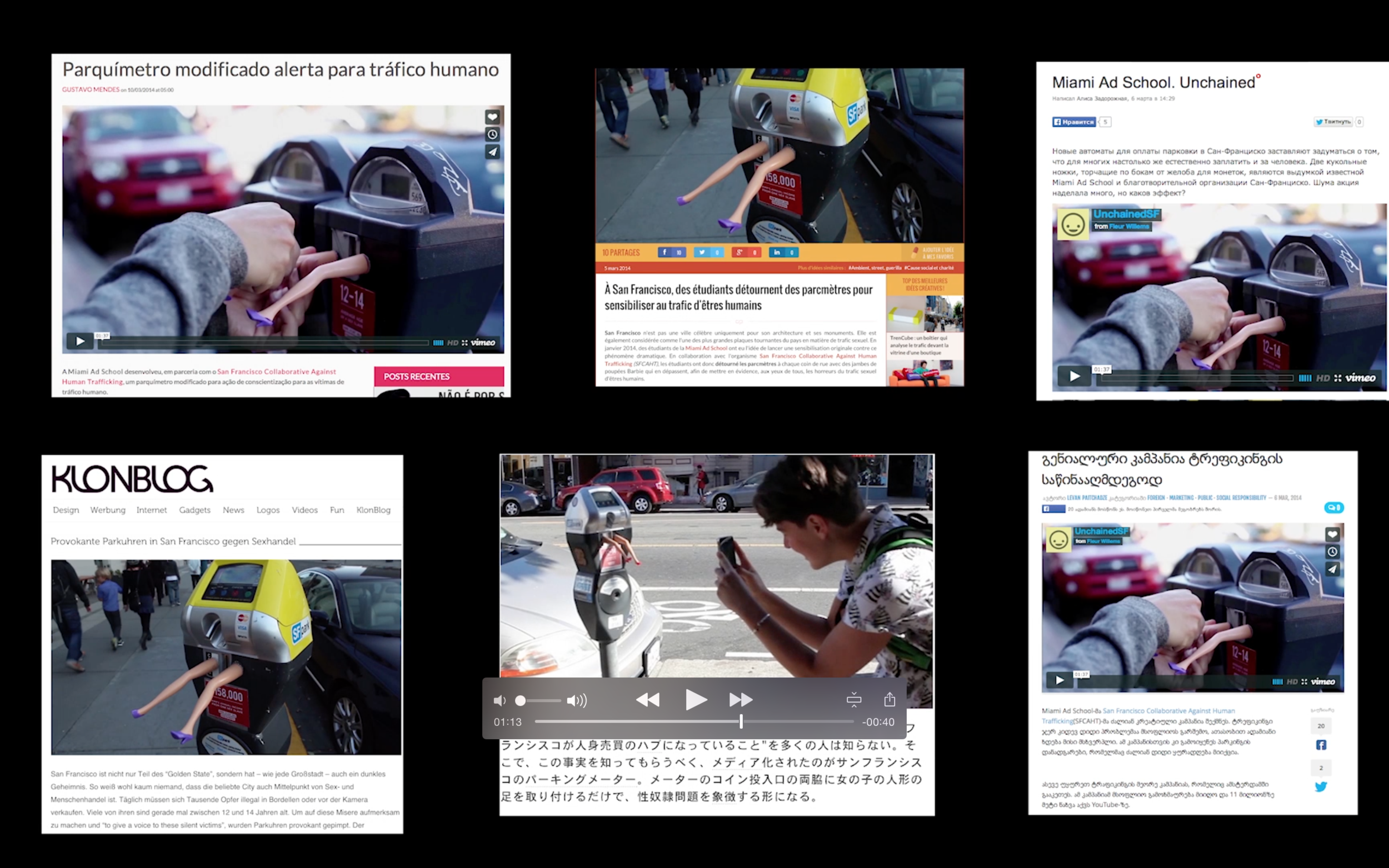Enter fullscreen on the Portuguese page video

point(464,343)
